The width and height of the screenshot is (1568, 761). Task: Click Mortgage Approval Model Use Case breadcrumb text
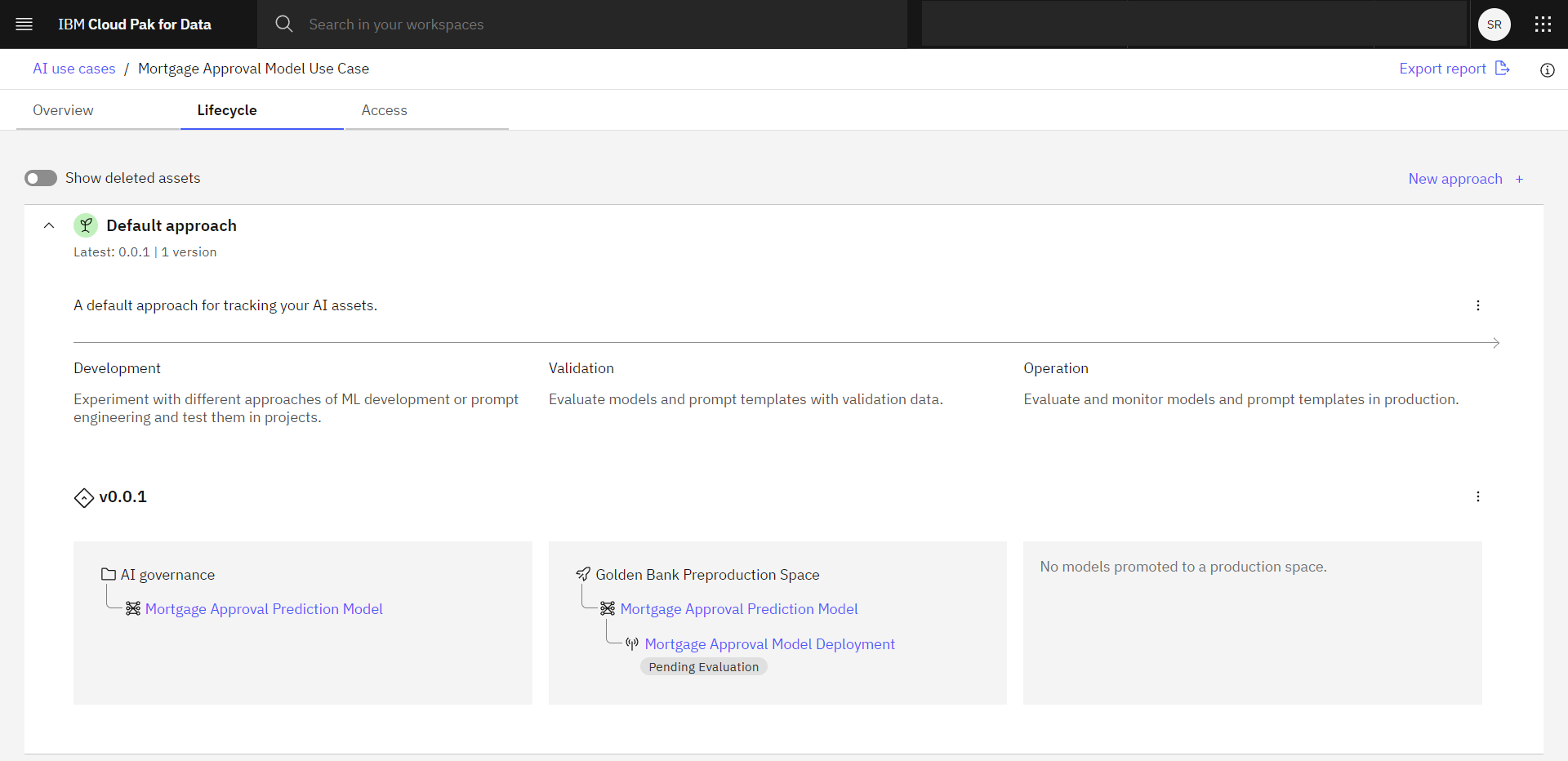253,69
